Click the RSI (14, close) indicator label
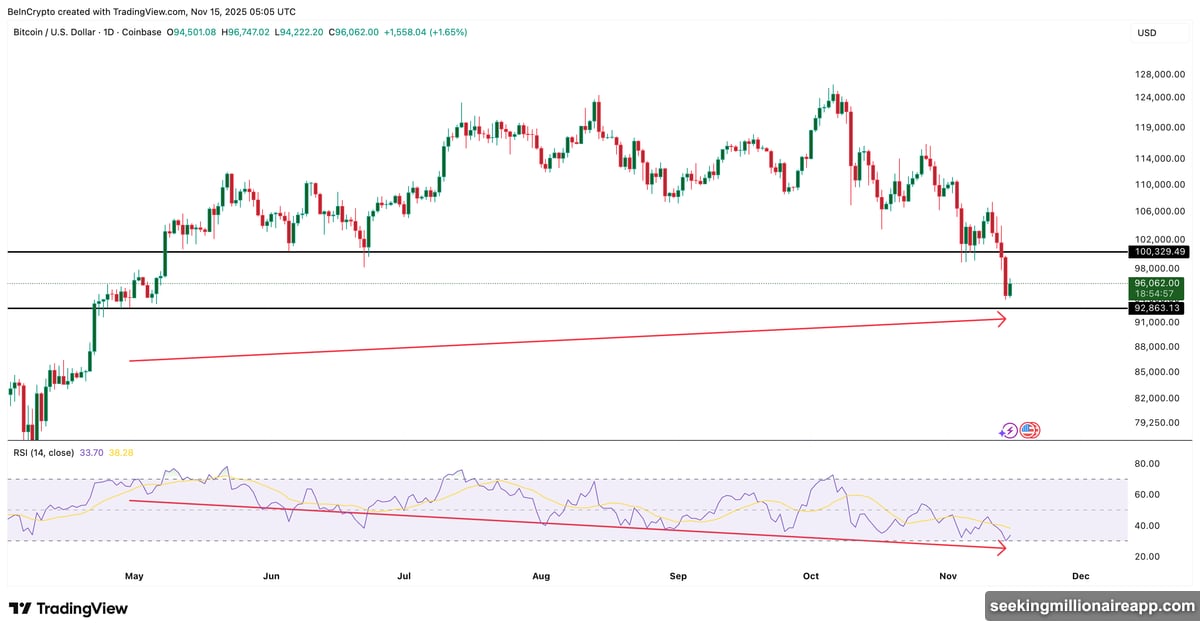Image resolution: width=1200 pixels, height=631 pixels. pyautogui.click(x=44, y=452)
